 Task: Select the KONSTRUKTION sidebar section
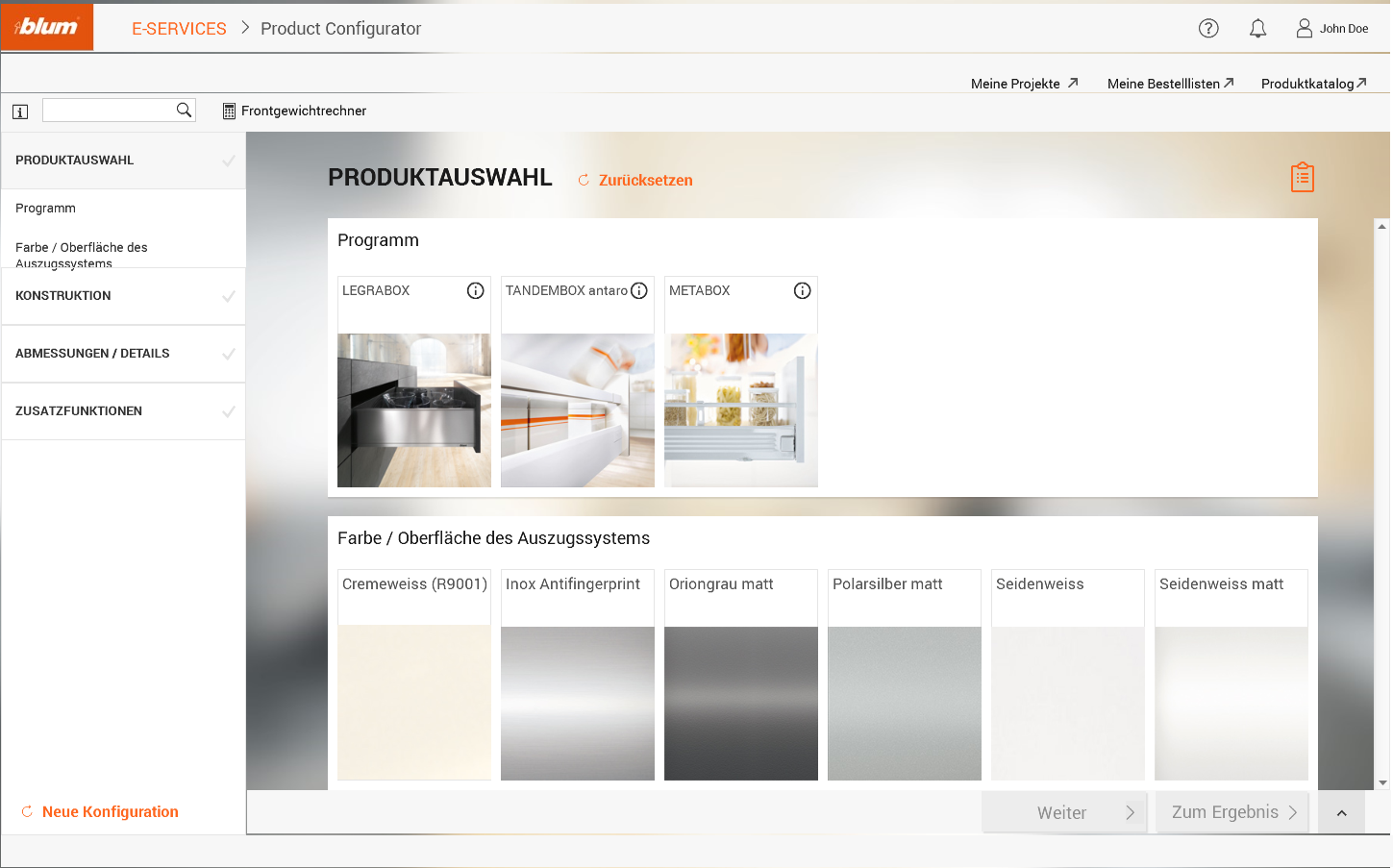click(123, 296)
